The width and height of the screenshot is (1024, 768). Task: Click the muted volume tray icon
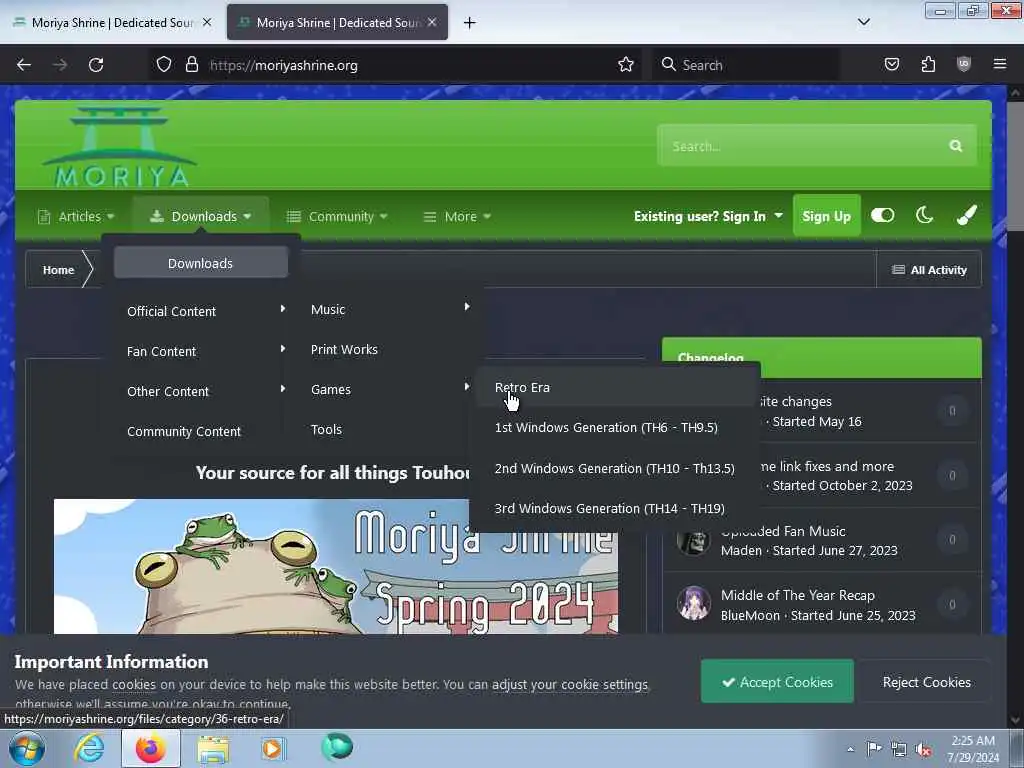click(x=923, y=749)
